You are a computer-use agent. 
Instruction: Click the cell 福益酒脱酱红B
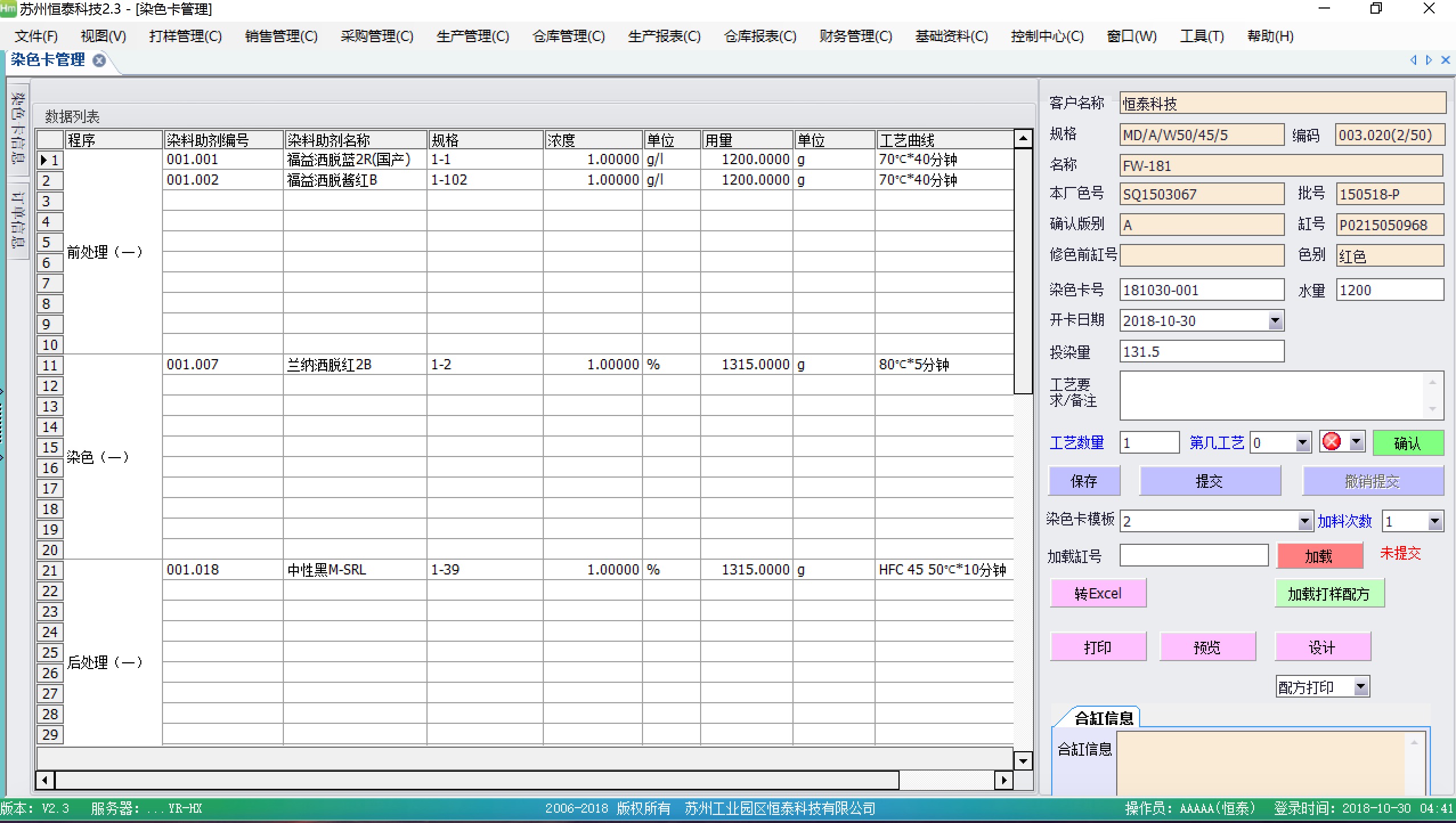click(x=355, y=180)
